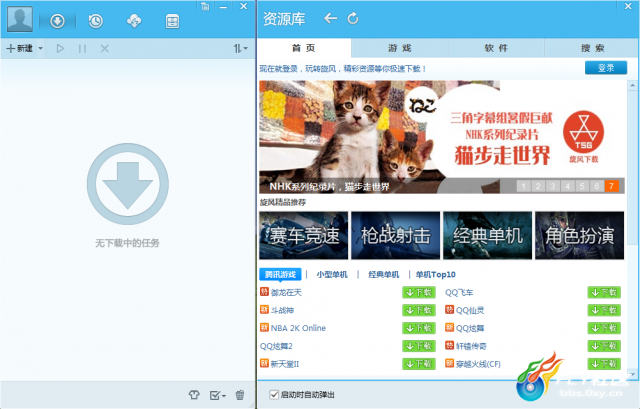Click 新建 to create a new task
Viewport: 640px width, 409px height.
point(19,49)
